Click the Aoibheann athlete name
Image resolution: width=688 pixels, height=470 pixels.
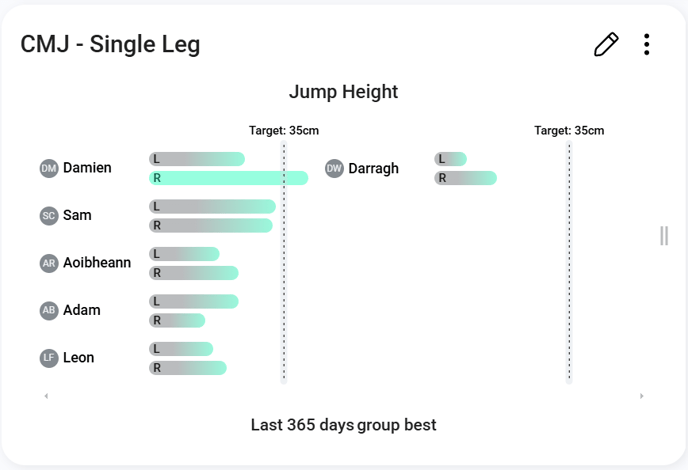pos(97,263)
